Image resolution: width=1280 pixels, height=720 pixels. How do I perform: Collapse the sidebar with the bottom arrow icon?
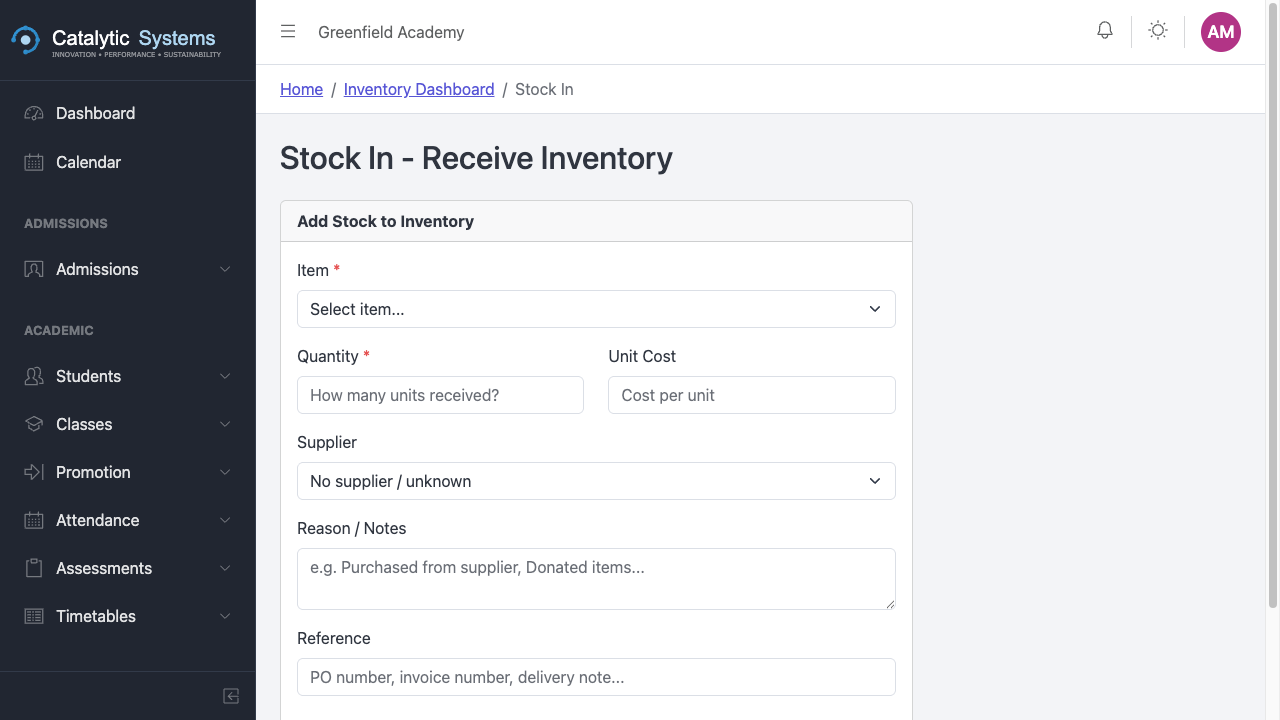point(231,696)
